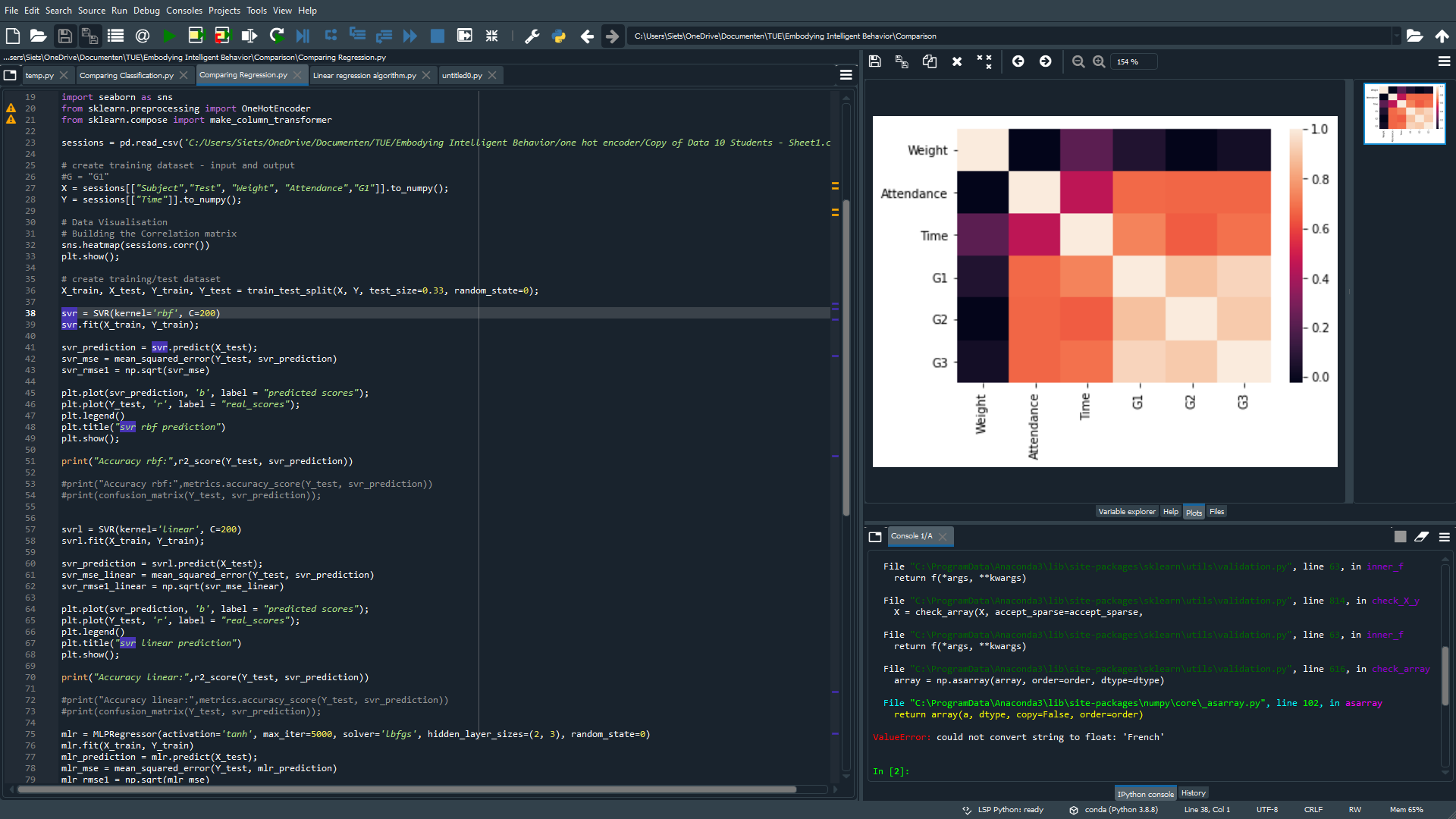Stop debugging with the blue square
The image size is (1456, 819).
[438, 36]
